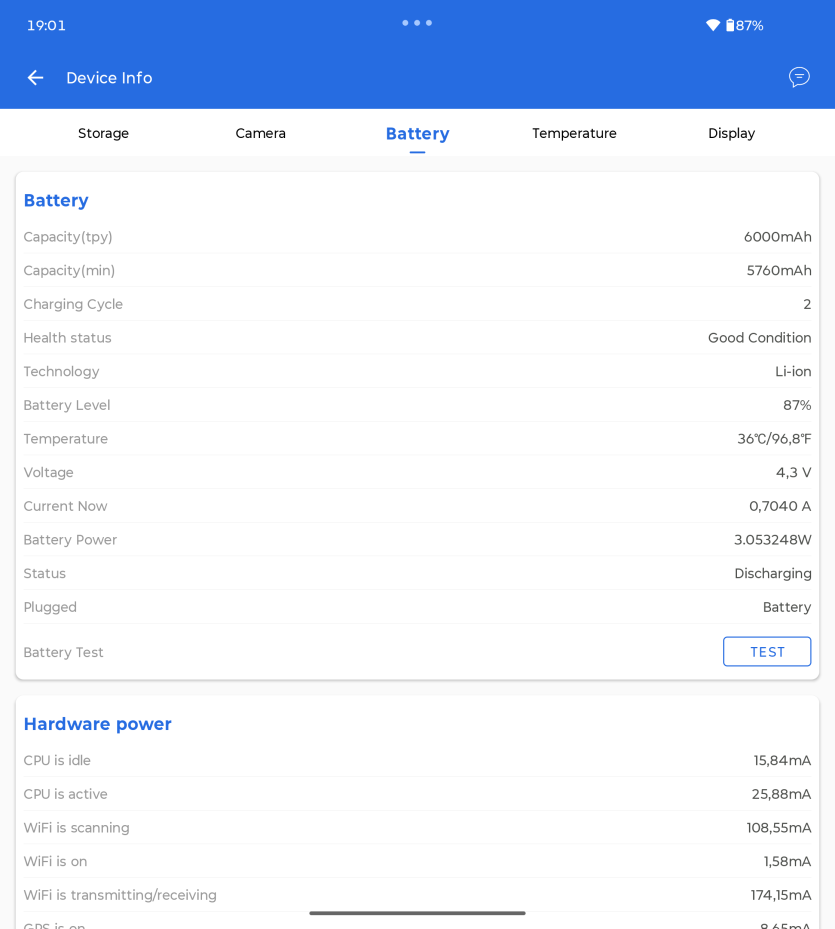This screenshot has height=929, width=835.
Task: Tap the three dots at top center
Action: [x=417, y=23]
